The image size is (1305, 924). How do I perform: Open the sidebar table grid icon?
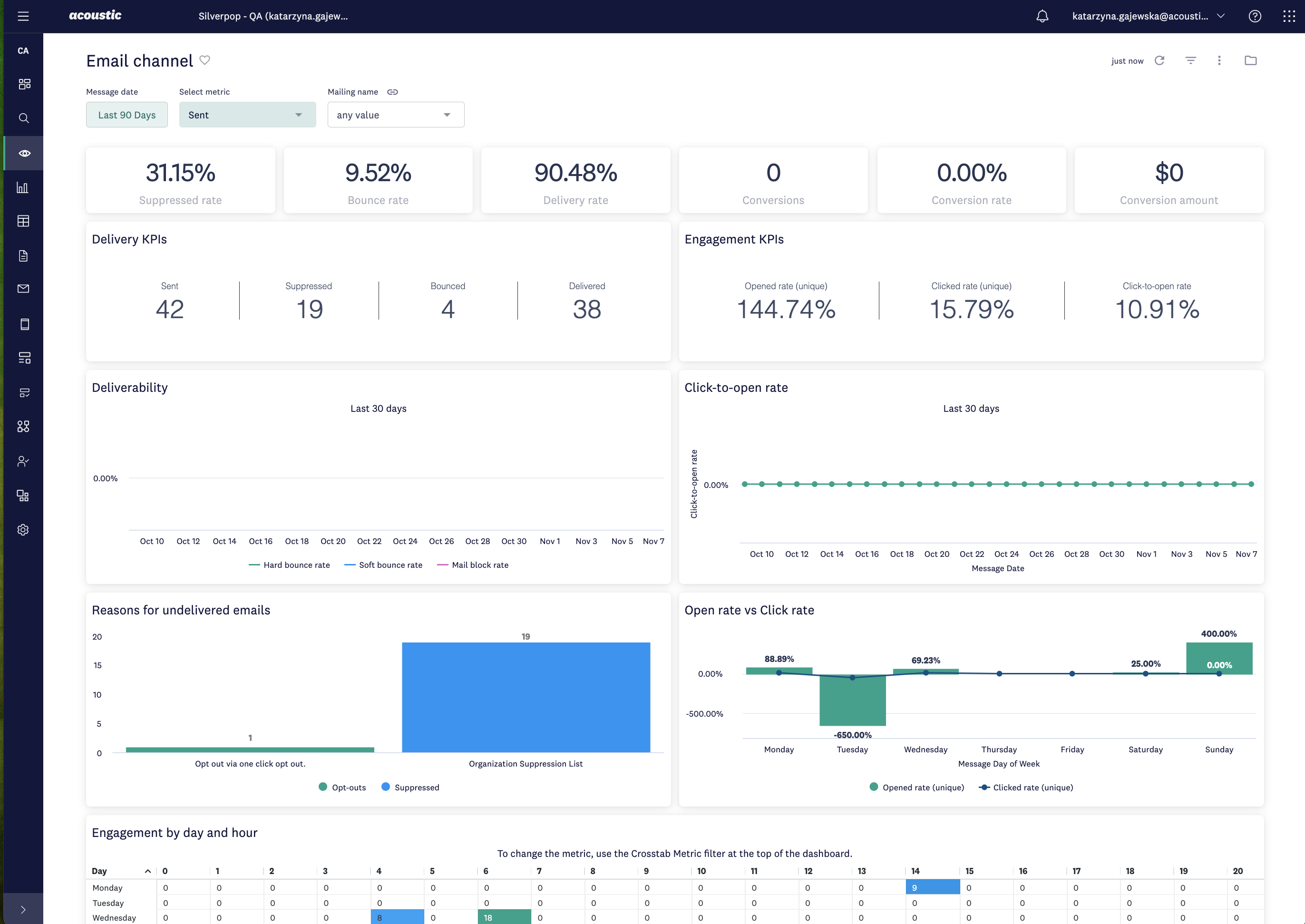[x=23, y=221]
